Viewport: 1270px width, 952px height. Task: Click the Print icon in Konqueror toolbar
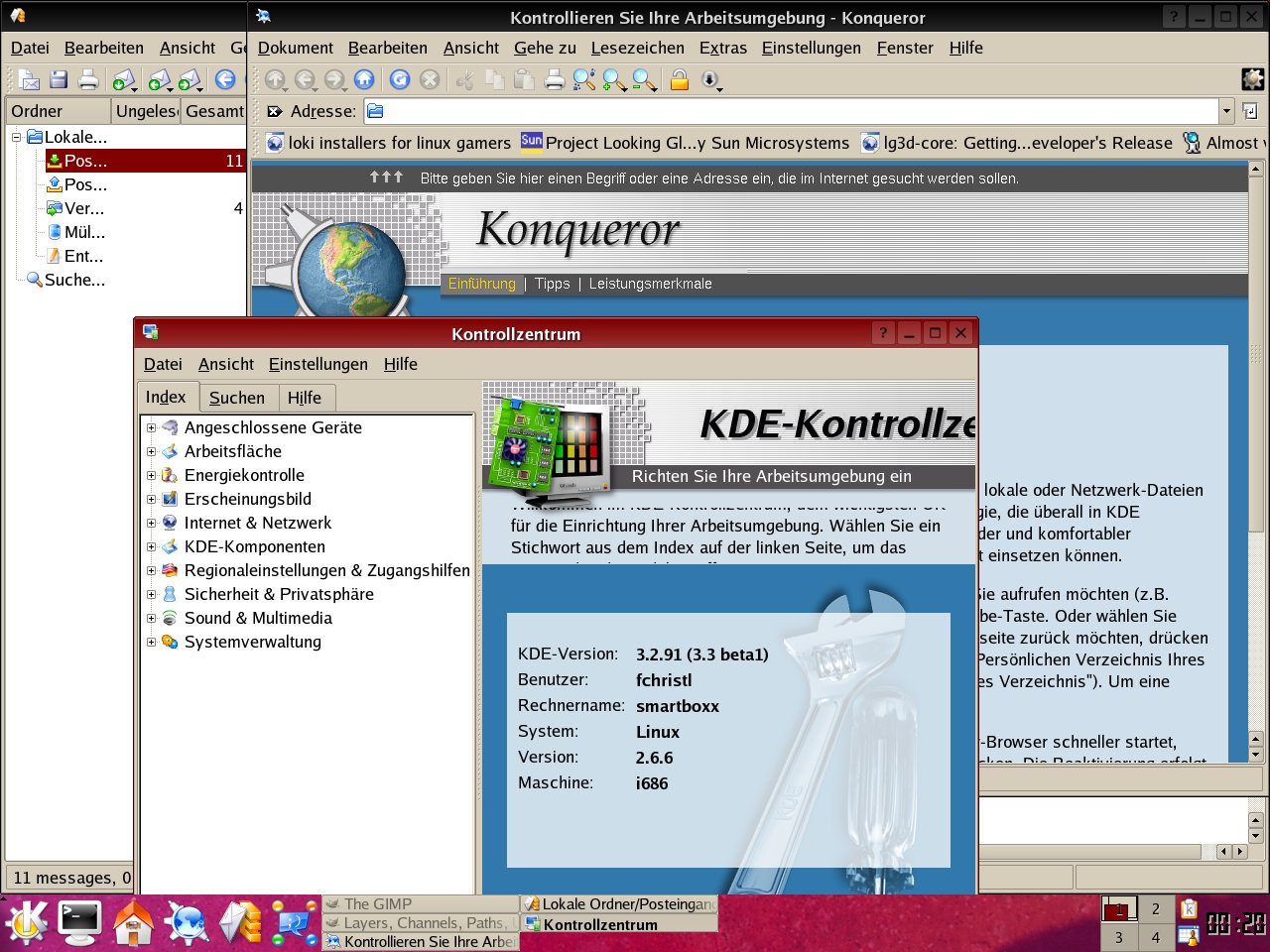(x=555, y=80)
